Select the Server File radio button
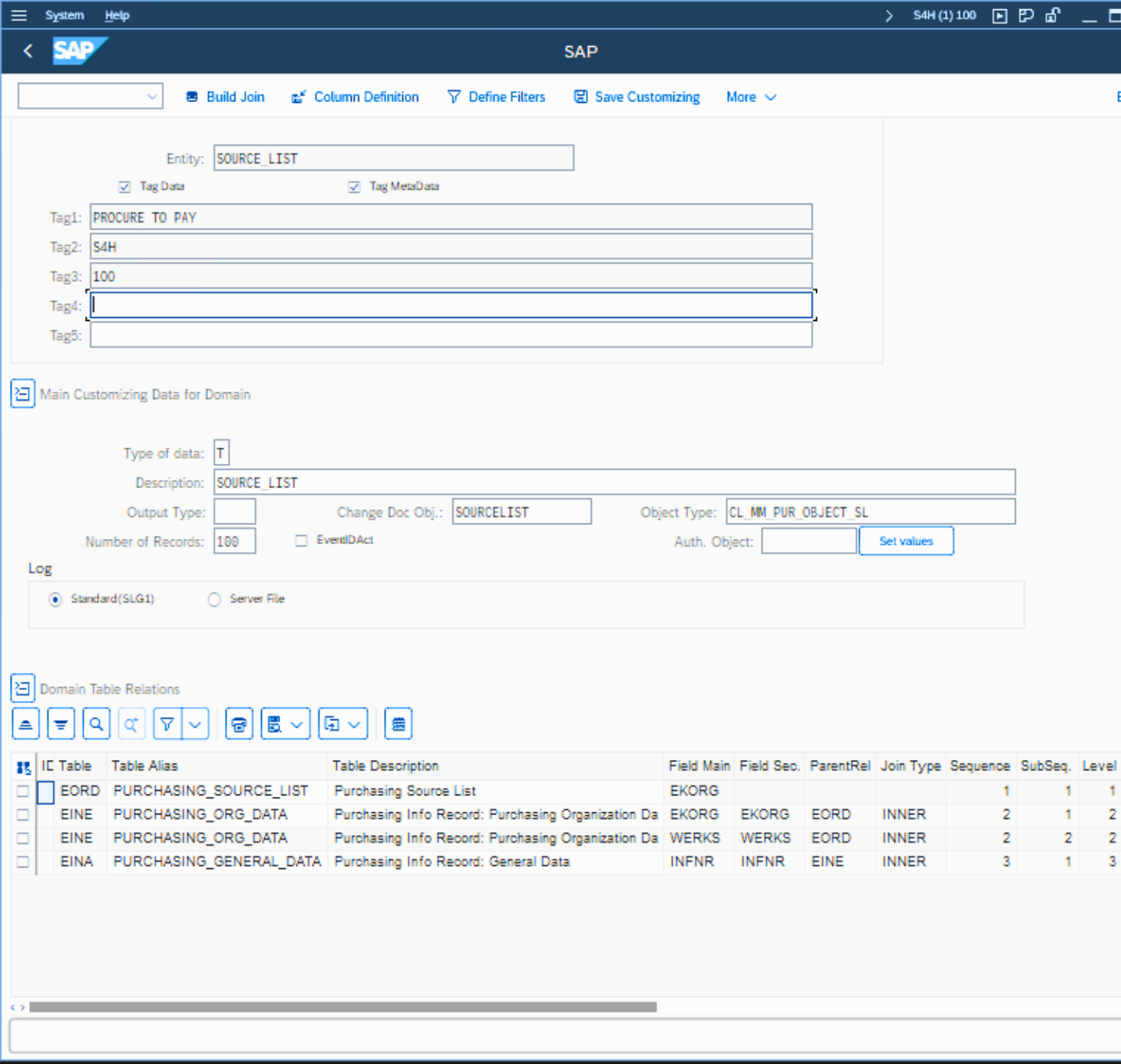1121x1064 pixels. pos(214,600)
